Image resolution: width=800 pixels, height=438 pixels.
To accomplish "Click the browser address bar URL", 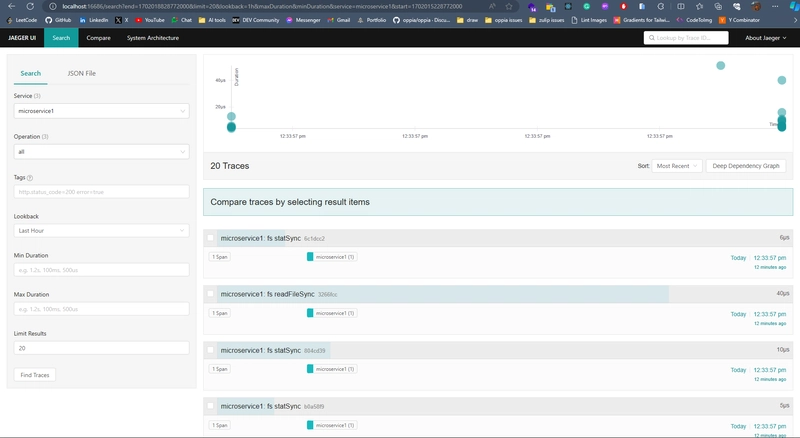I will (262, 7).
